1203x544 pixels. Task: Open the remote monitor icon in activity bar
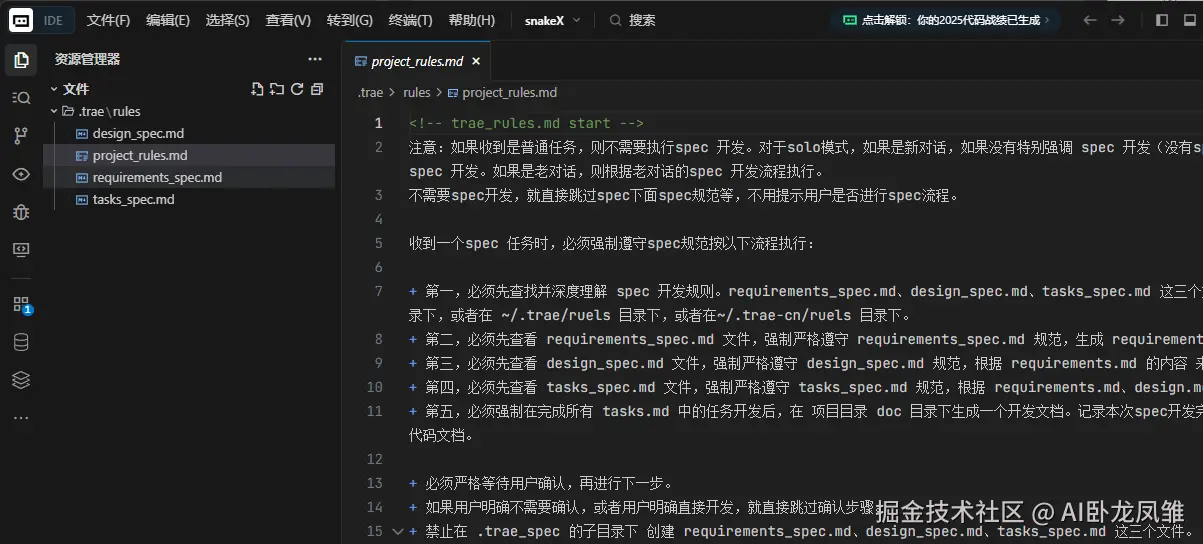coord(21,249)
